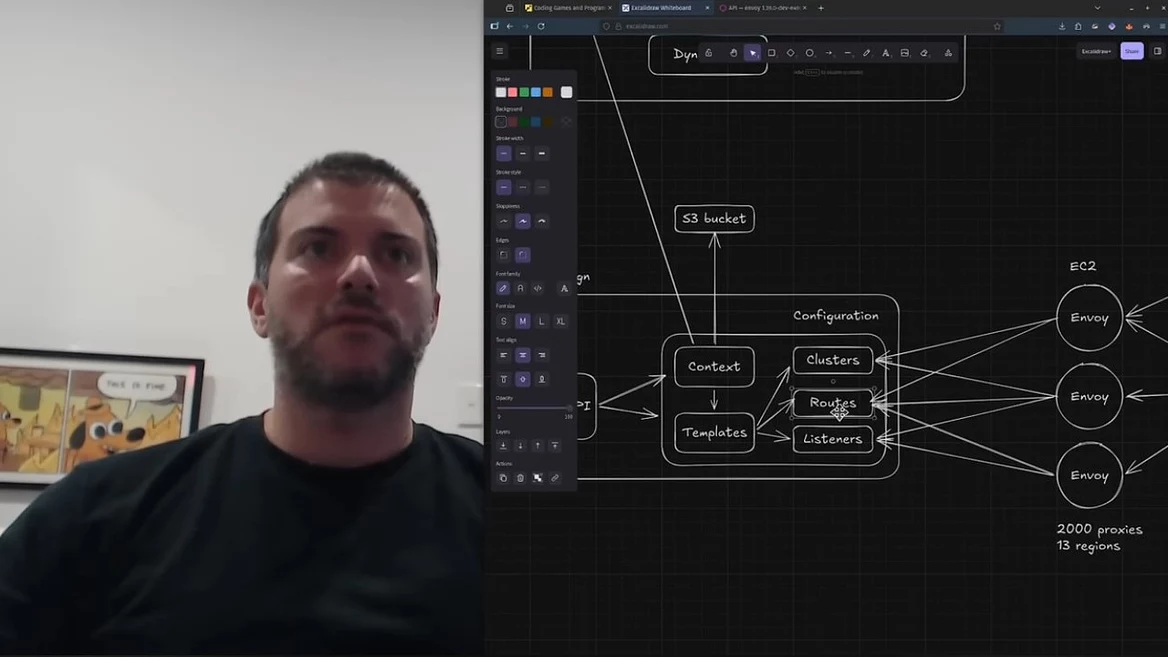Open the current background color picker
The width and height of the screenshot is (1168, 657).
click(x=566, y=121)
